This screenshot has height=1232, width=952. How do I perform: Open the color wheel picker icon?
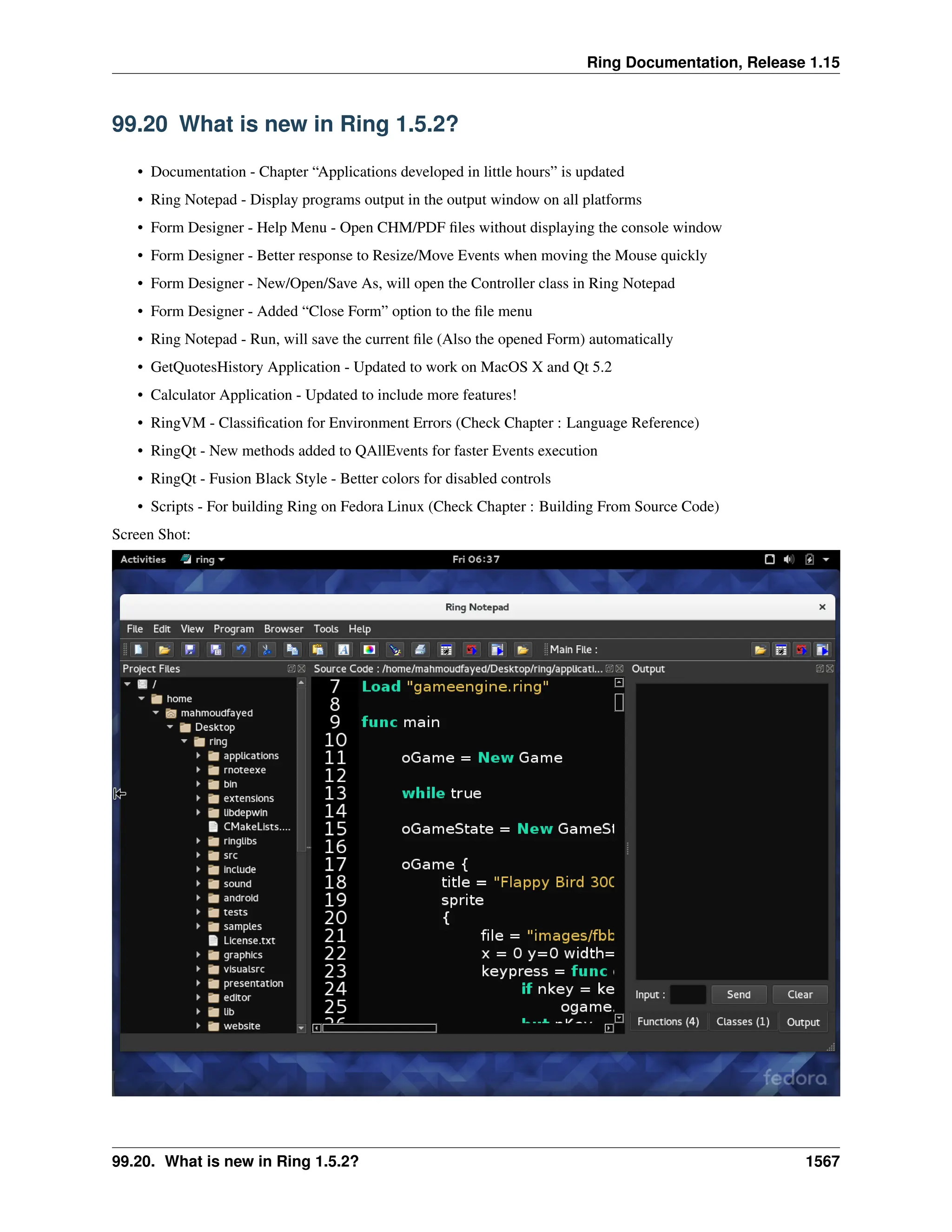370,649
